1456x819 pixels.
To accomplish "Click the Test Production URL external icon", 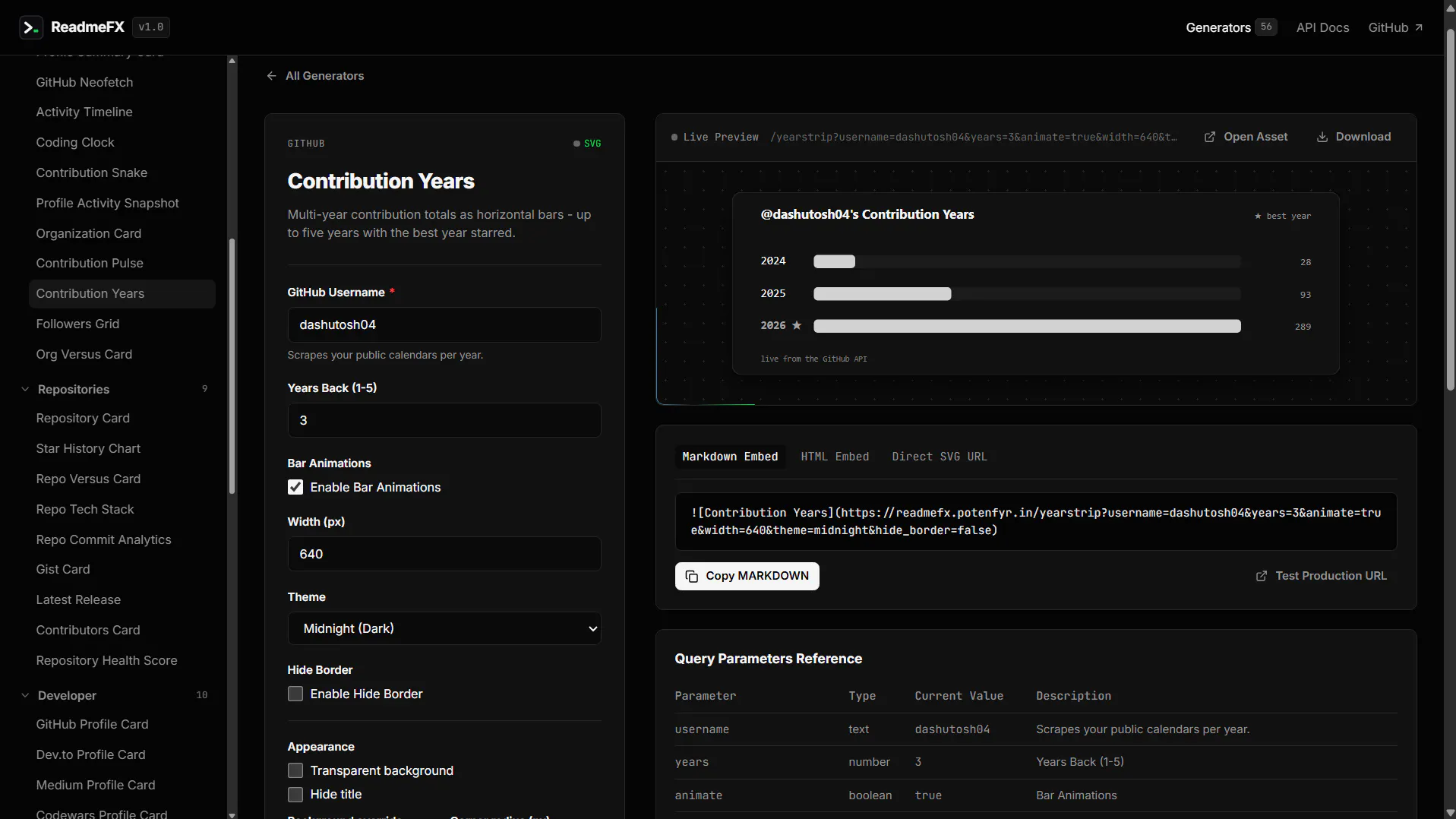I will [1262, 576].
